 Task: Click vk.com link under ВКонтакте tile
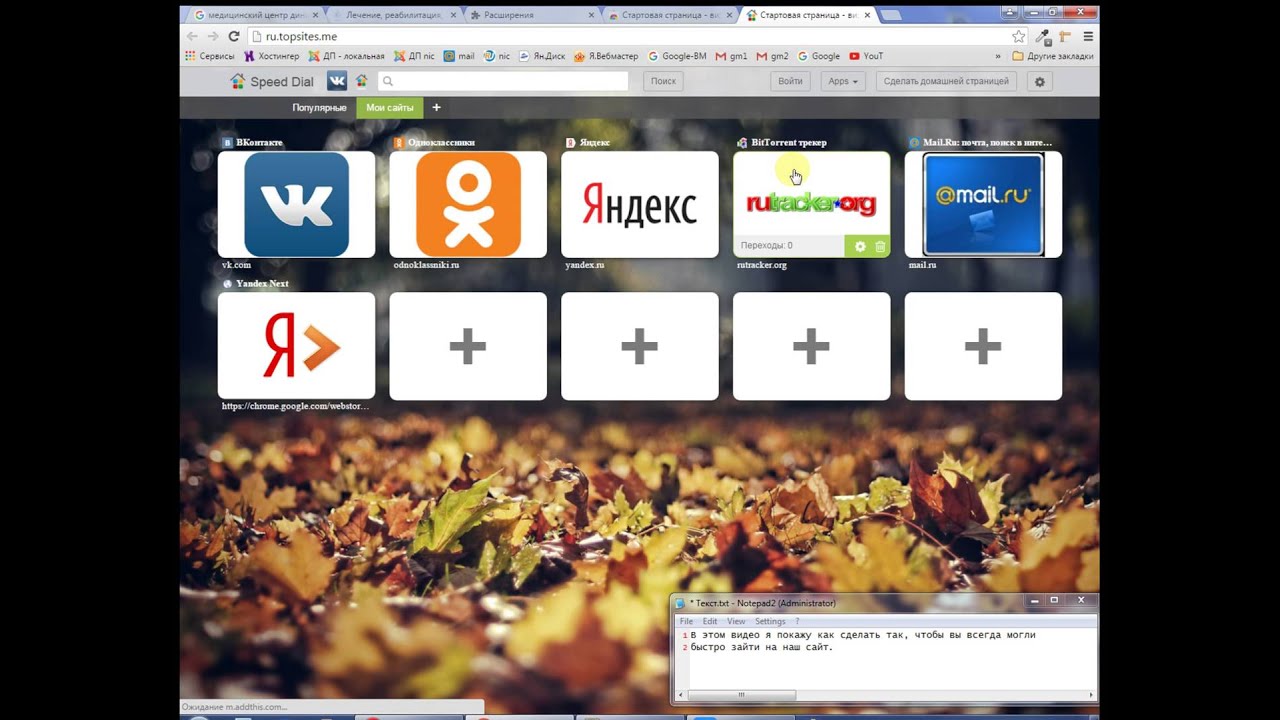236,265
